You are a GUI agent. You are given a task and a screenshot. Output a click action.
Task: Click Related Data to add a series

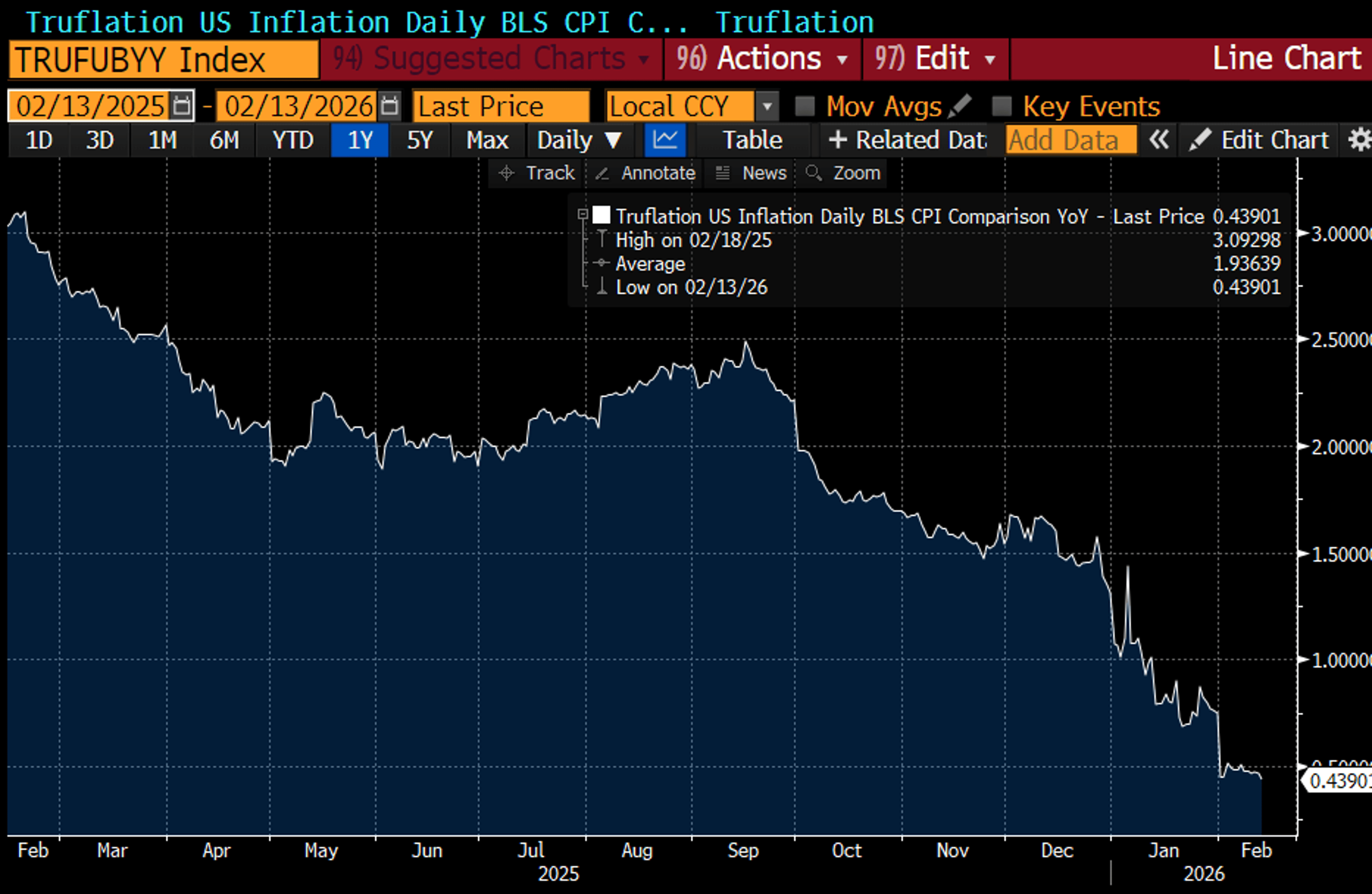point(905,139)
